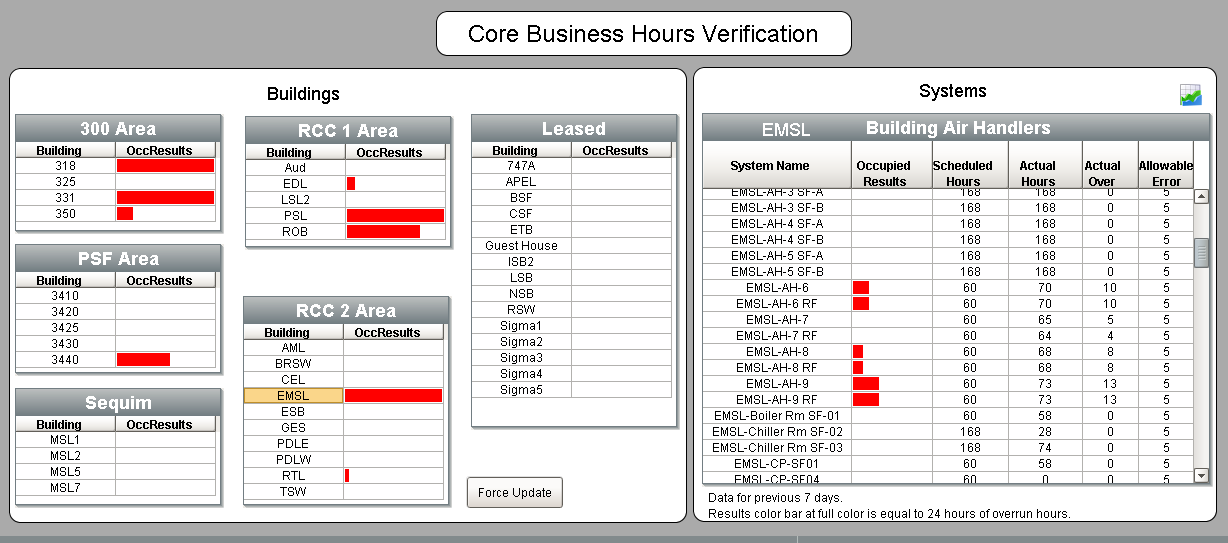Sort by the Scheduled Hours column header
Screen dimensions: 1228x543
[962, 173]
